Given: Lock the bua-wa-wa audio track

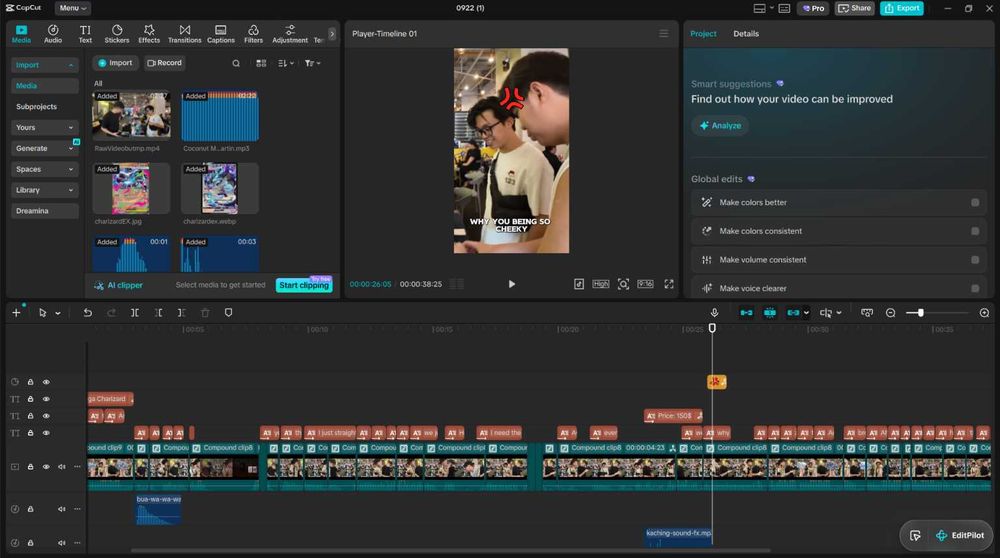Looking at the screenshot, I should (x=30, y=509).
